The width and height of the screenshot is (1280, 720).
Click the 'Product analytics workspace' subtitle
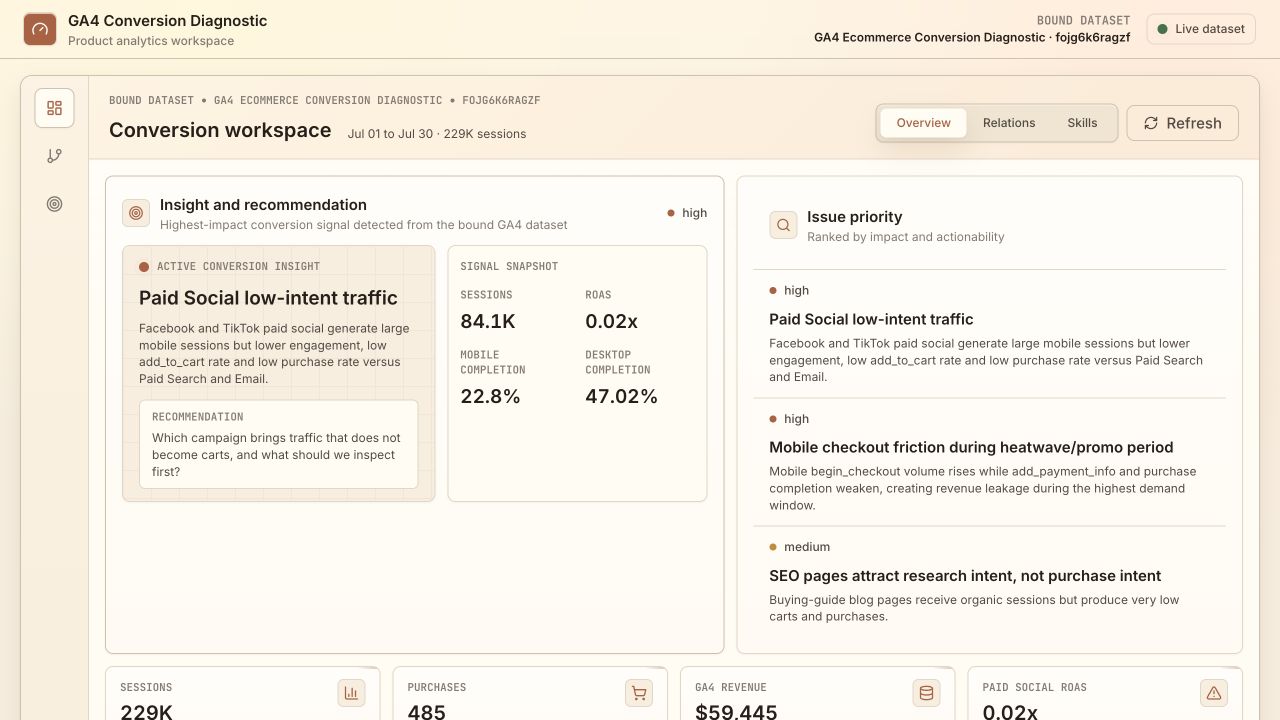click(x=151, y=41)
